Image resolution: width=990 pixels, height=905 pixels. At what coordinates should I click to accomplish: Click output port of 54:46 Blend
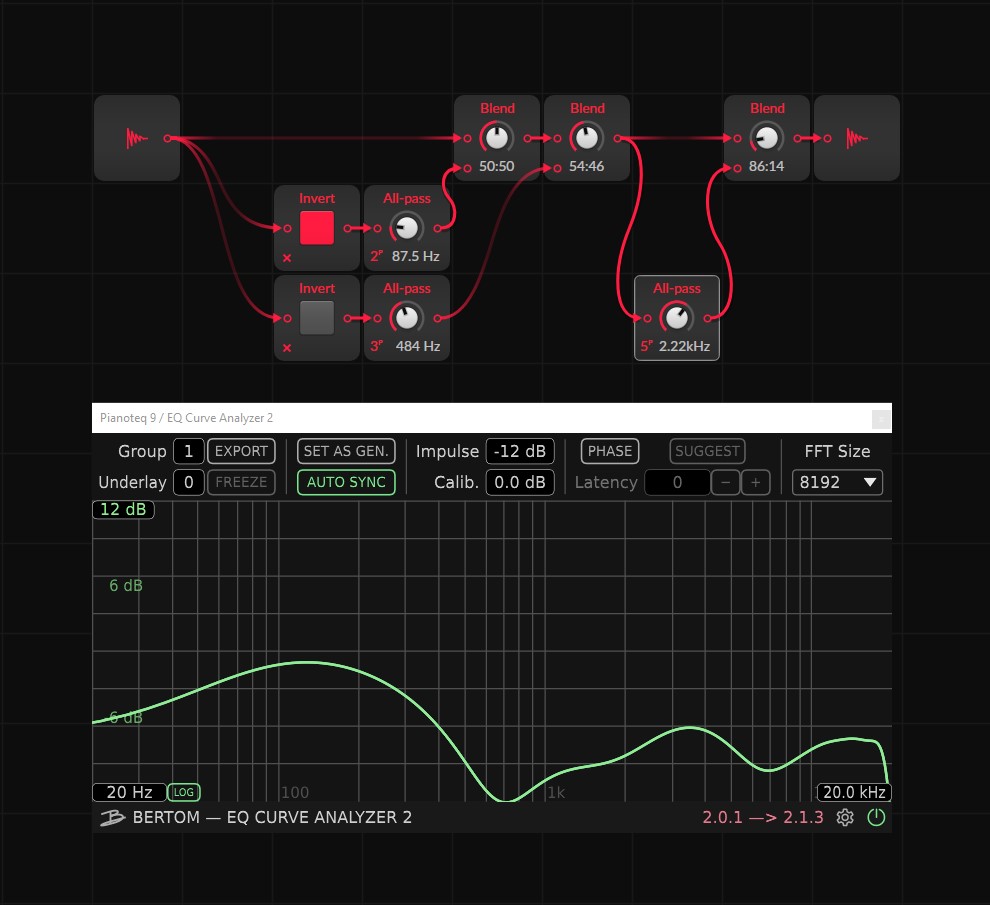(x=617, y=138)
